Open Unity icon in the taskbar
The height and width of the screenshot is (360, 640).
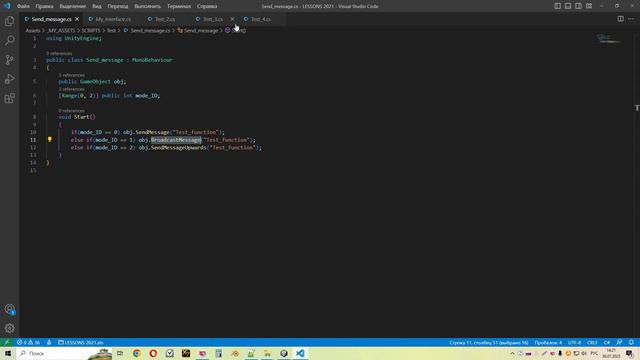pyautogui.click(x=284, y=353)
